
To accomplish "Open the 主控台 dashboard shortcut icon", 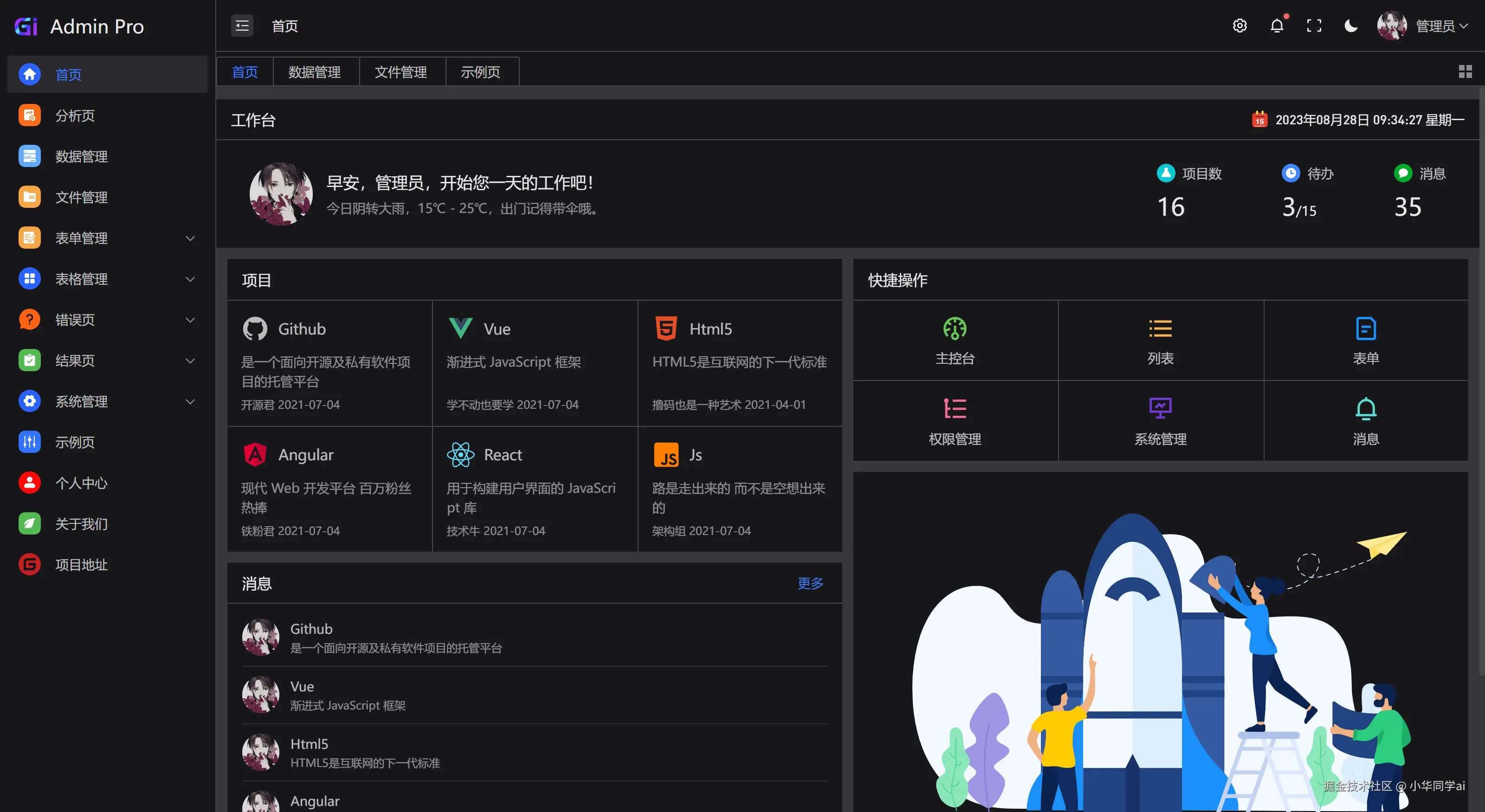I will coord(955,329).
